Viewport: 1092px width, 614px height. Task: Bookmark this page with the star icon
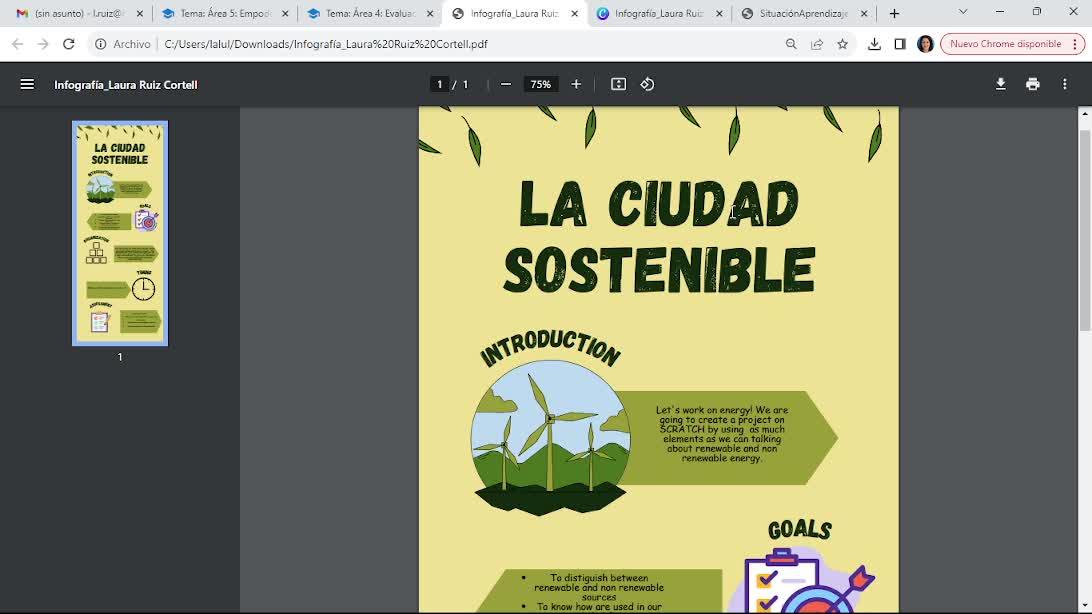tap(842, 44)
